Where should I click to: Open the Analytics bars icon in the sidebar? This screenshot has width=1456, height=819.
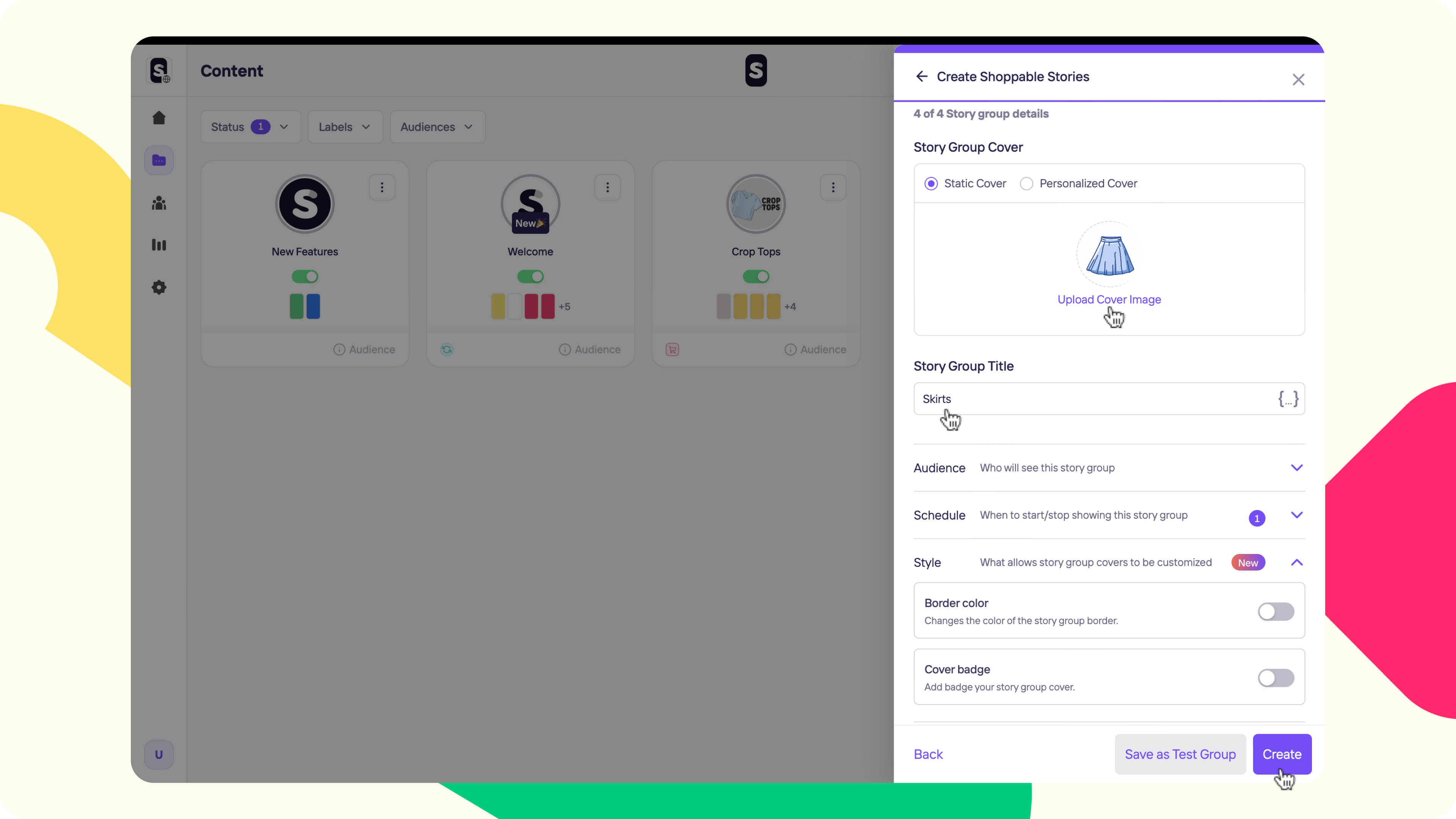tap(159, 245)
